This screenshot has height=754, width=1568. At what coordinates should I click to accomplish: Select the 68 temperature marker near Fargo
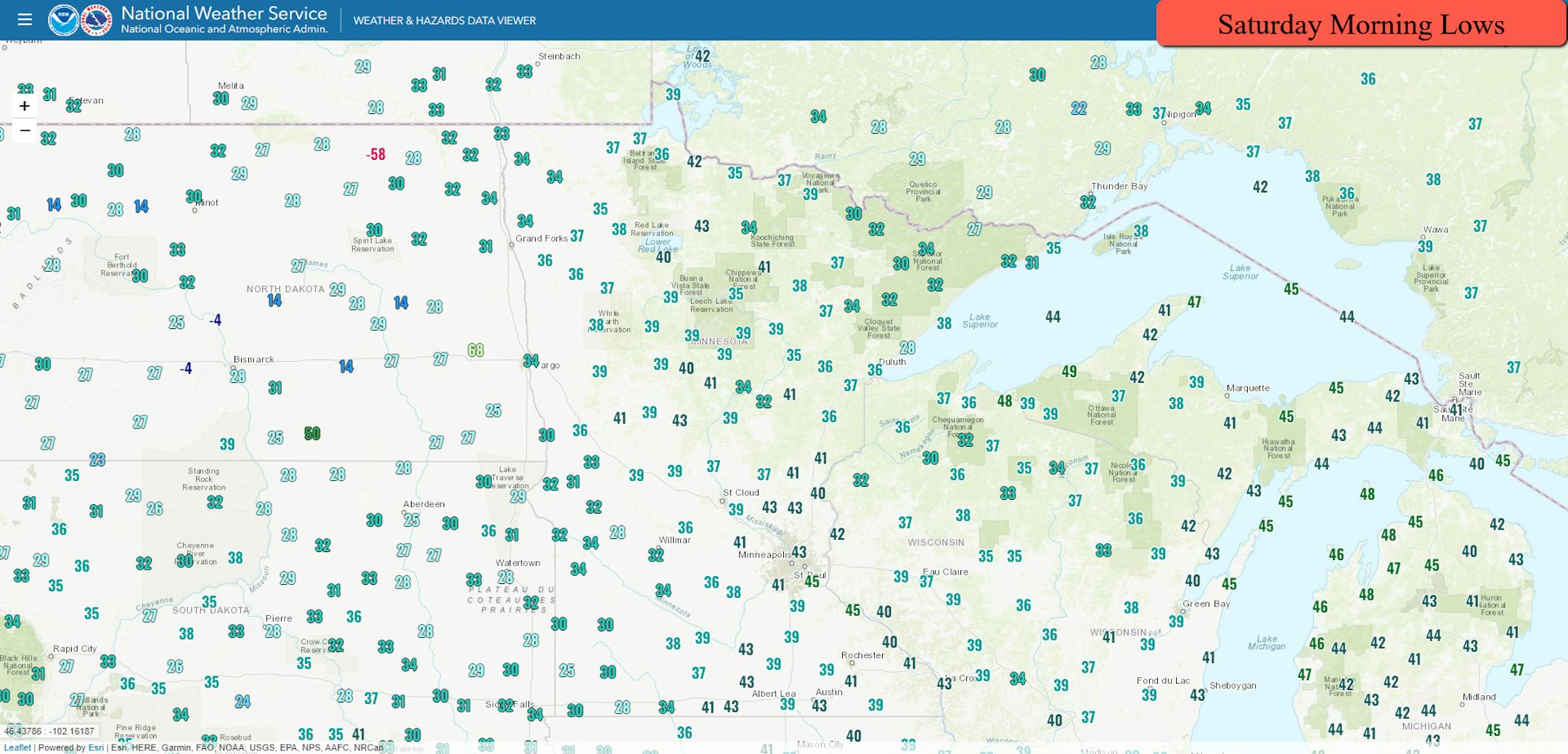475,350
